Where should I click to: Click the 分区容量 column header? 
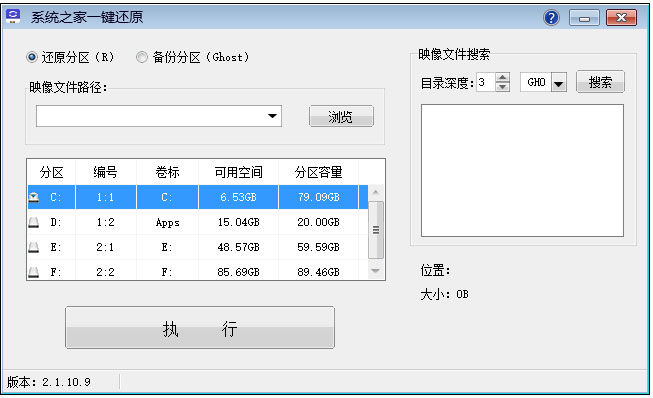[x=318, y=172]
